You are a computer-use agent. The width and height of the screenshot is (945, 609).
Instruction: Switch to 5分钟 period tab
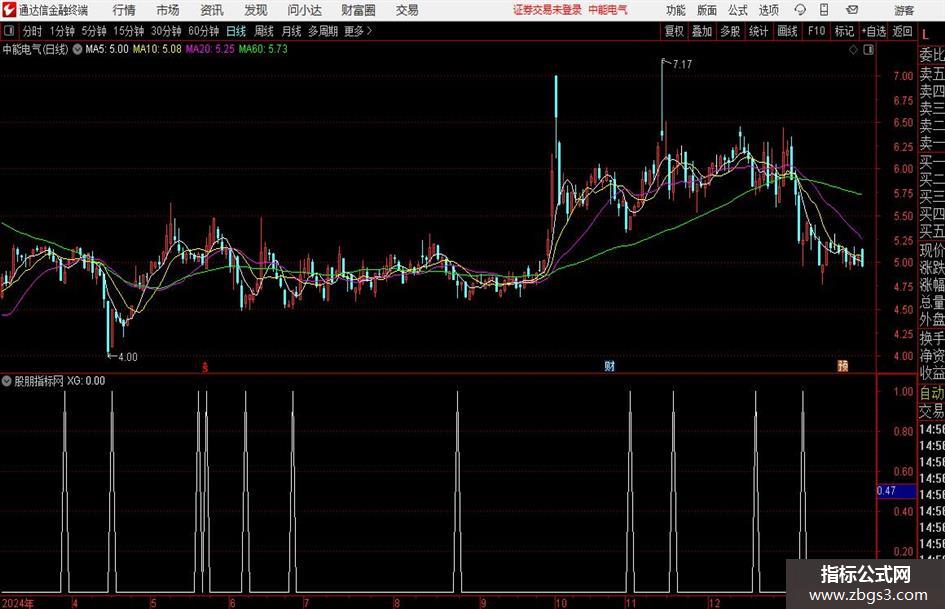93,31
